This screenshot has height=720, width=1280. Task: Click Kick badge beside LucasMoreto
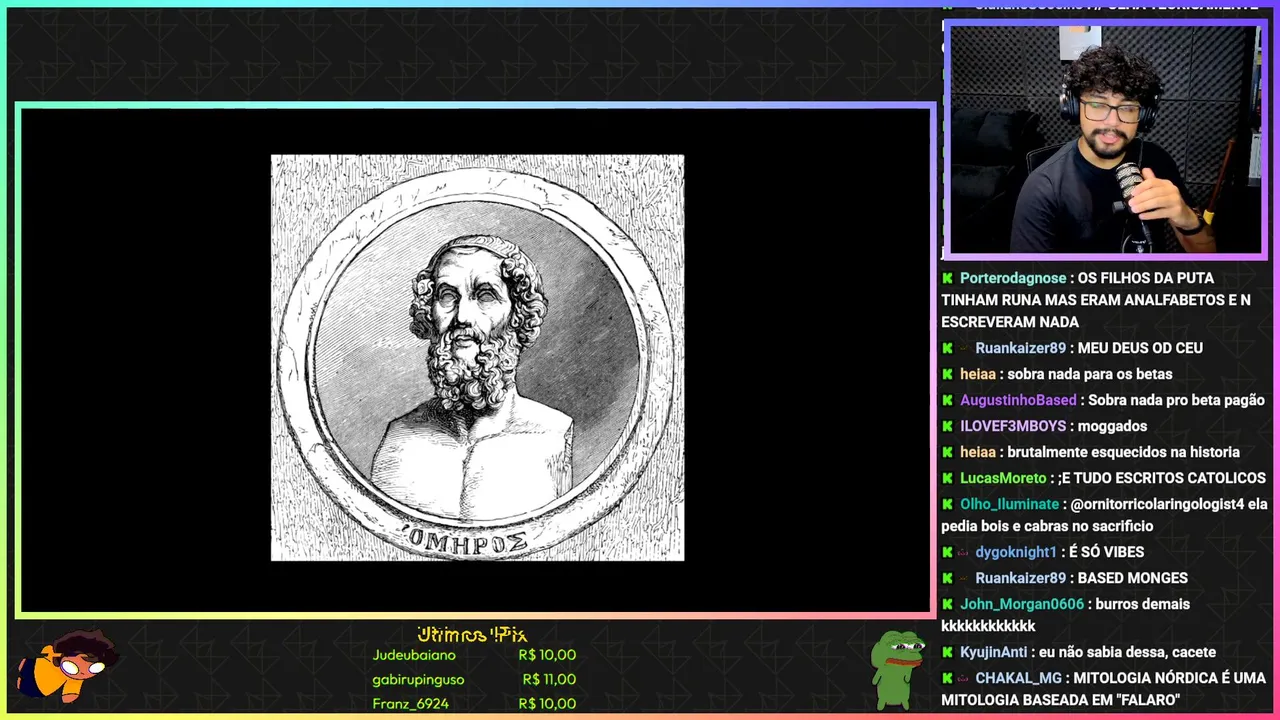coord(947,478)
